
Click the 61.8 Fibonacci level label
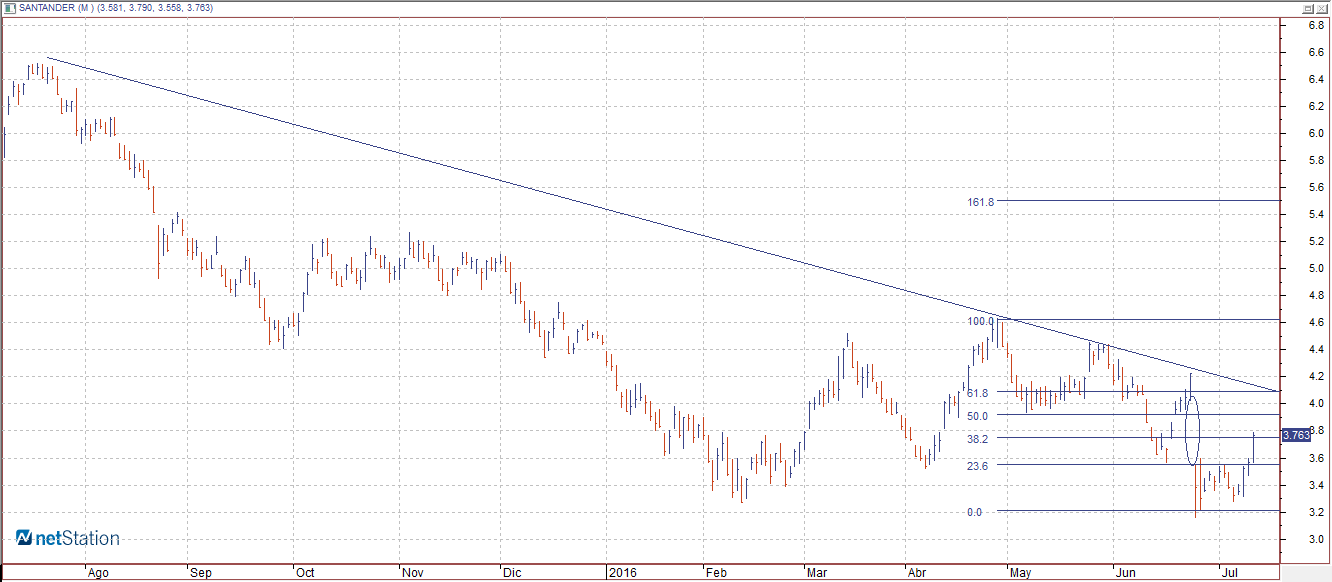[978, 393]
